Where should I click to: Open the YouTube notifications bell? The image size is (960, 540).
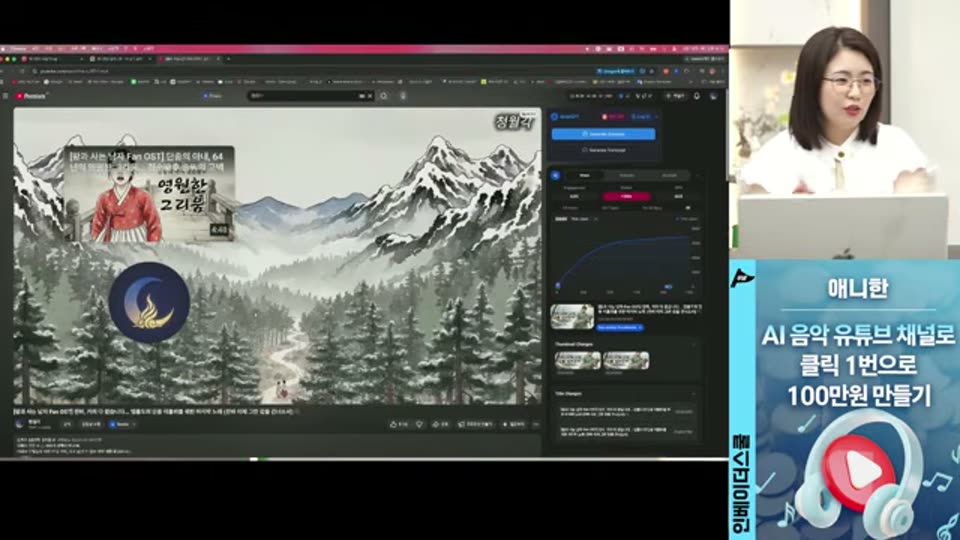click(697, 96)
